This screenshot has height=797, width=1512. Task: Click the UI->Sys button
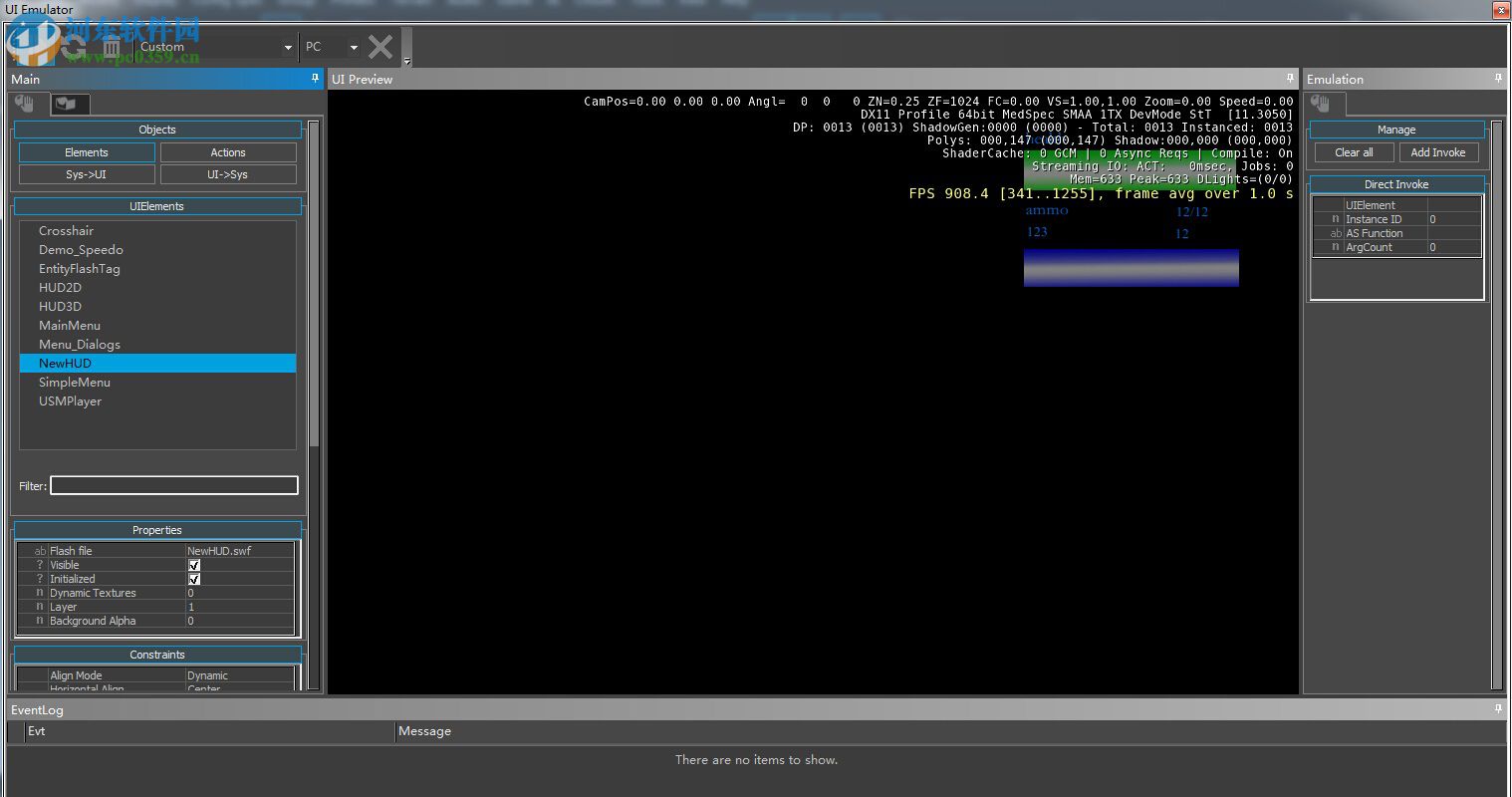[228, 174]
